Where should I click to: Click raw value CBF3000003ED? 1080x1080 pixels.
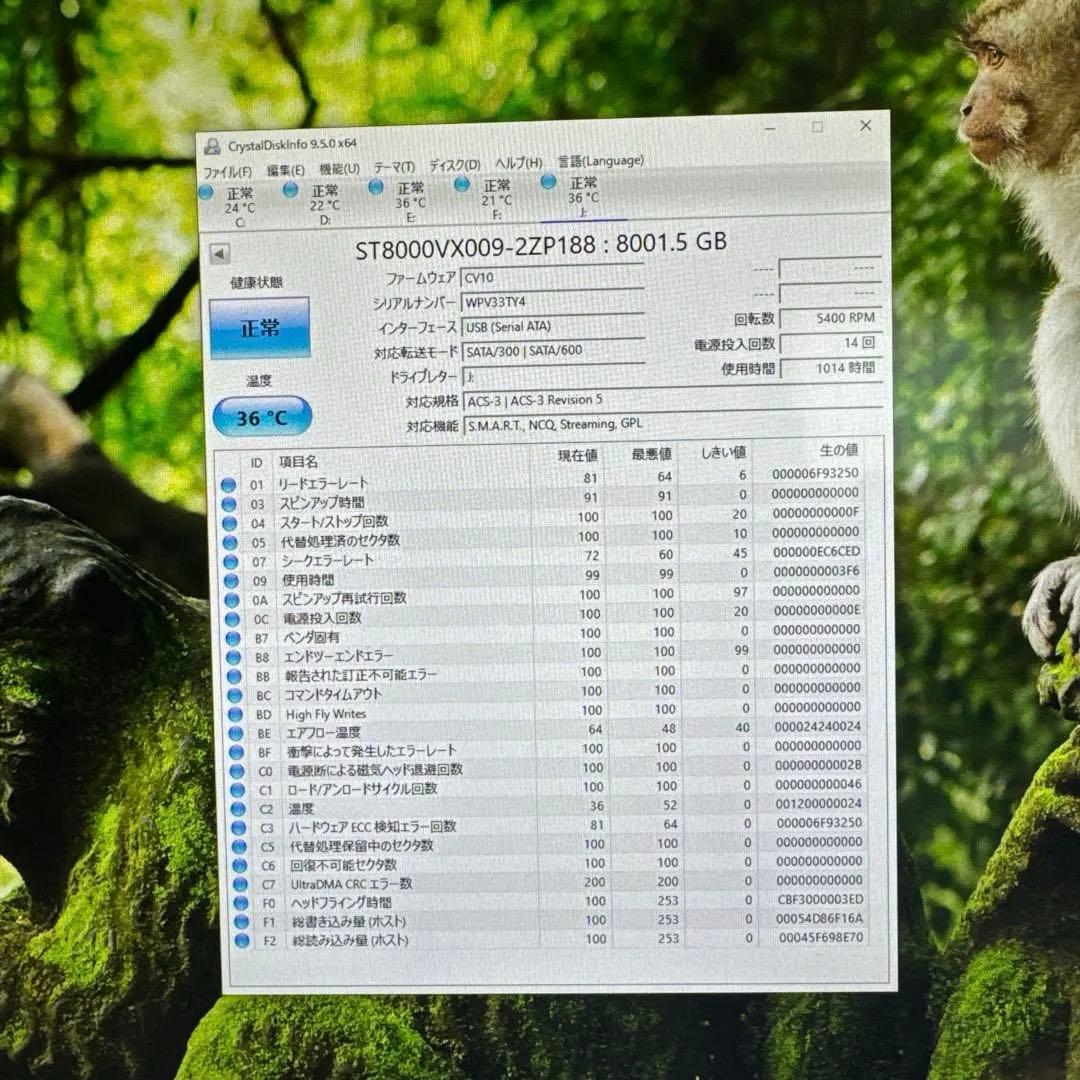tap(820, 900)
